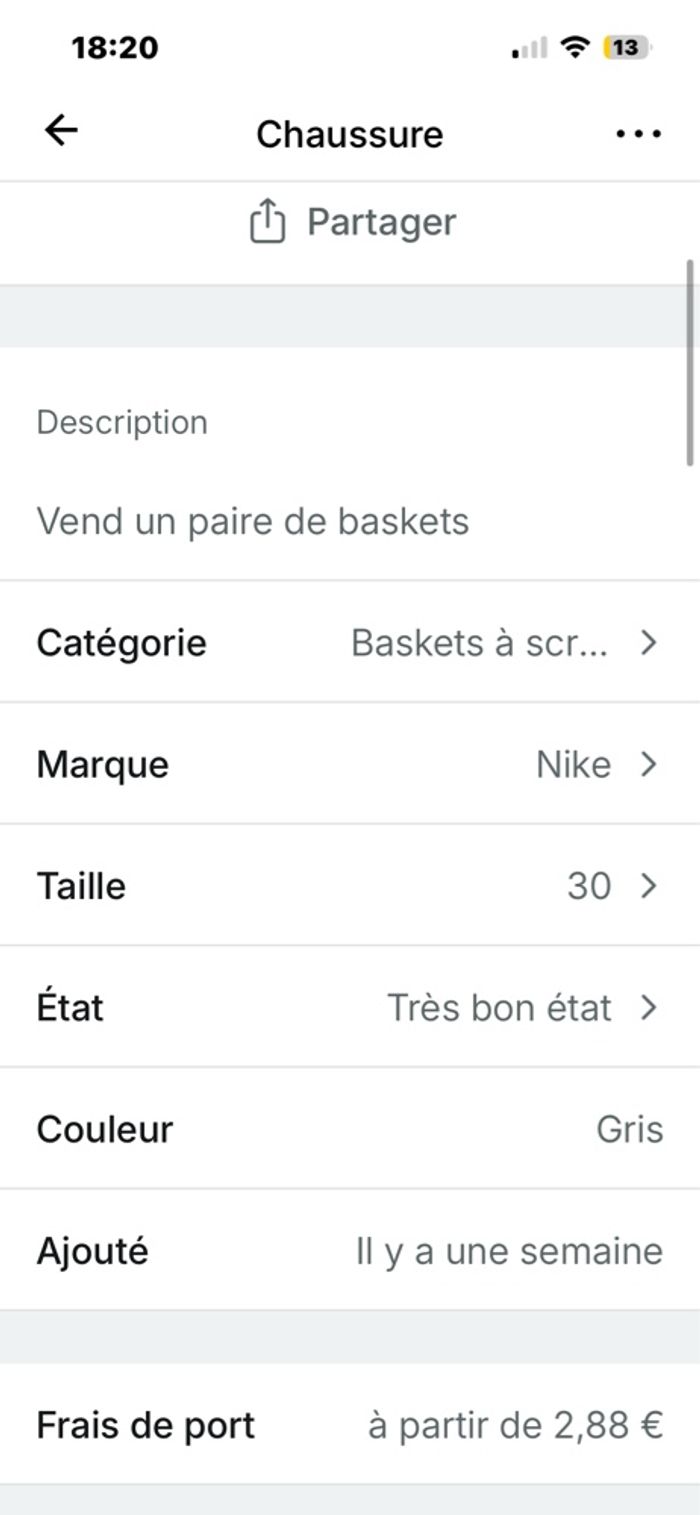Tap the Couleur Gris row
The width and height of the screenshot is (700, 1515).
(350, 1129)
